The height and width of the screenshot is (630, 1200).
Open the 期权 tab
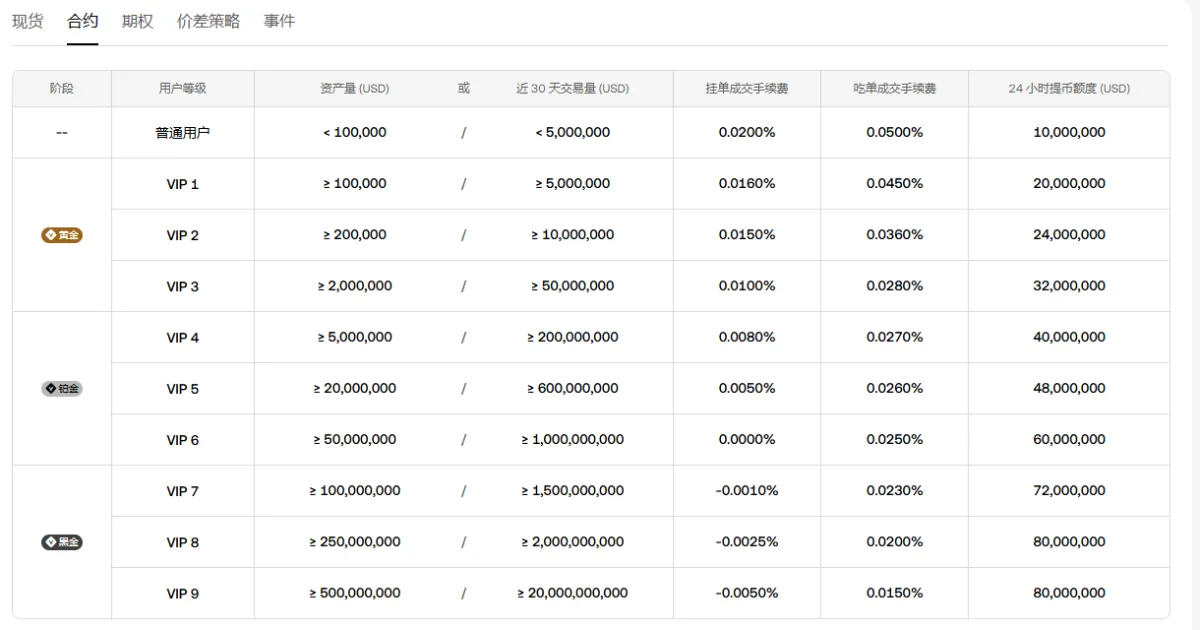pos(138,21)
